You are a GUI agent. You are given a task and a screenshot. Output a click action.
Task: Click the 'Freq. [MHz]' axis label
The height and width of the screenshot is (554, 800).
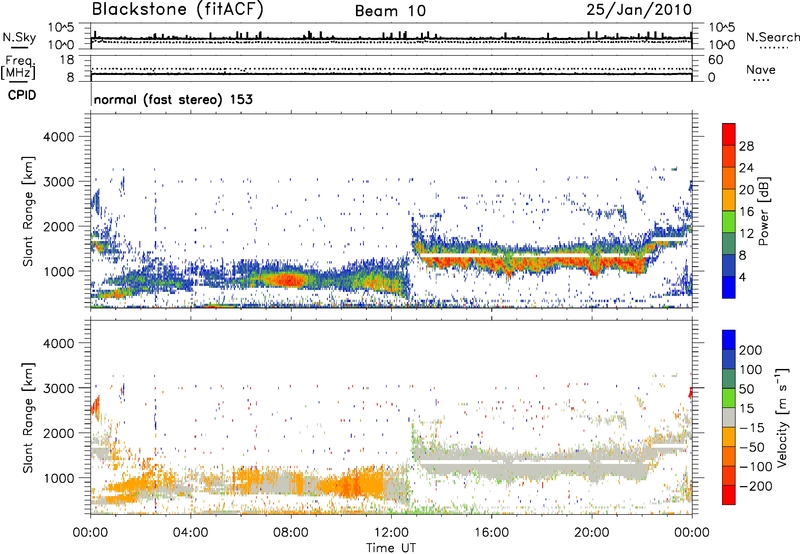click(19, 67)
